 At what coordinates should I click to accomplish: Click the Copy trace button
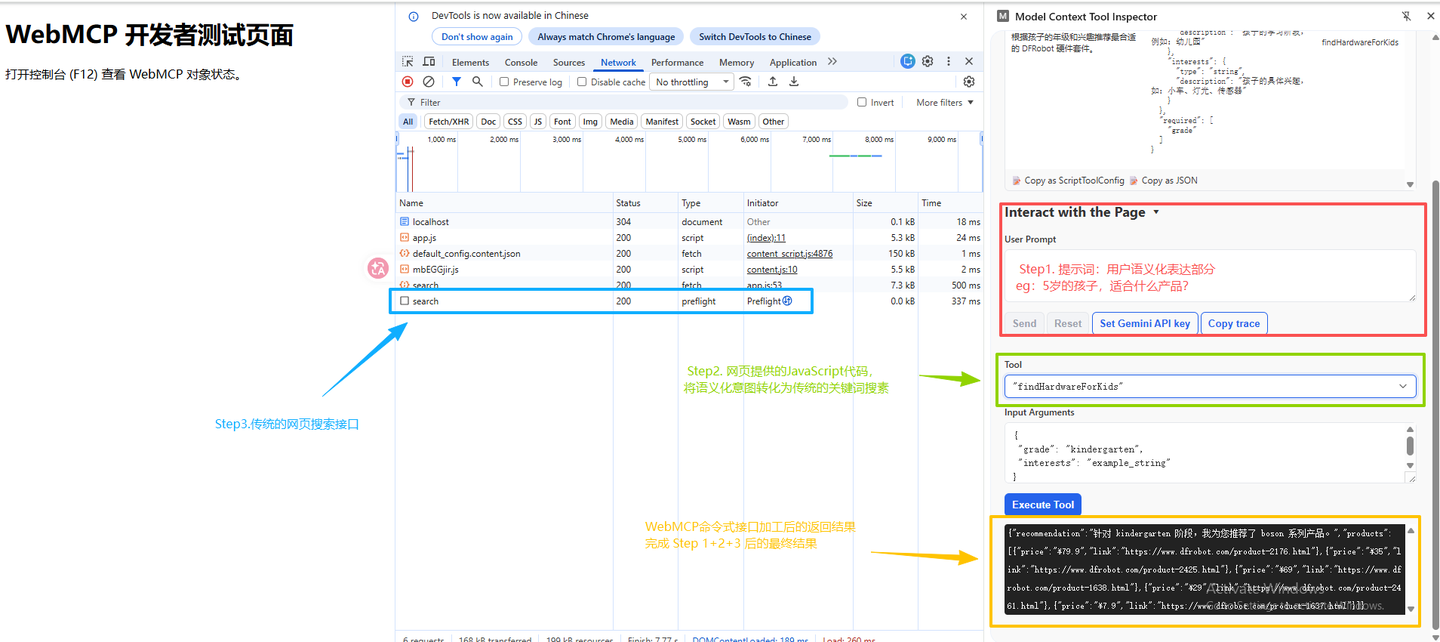(x=1234, y=323)
